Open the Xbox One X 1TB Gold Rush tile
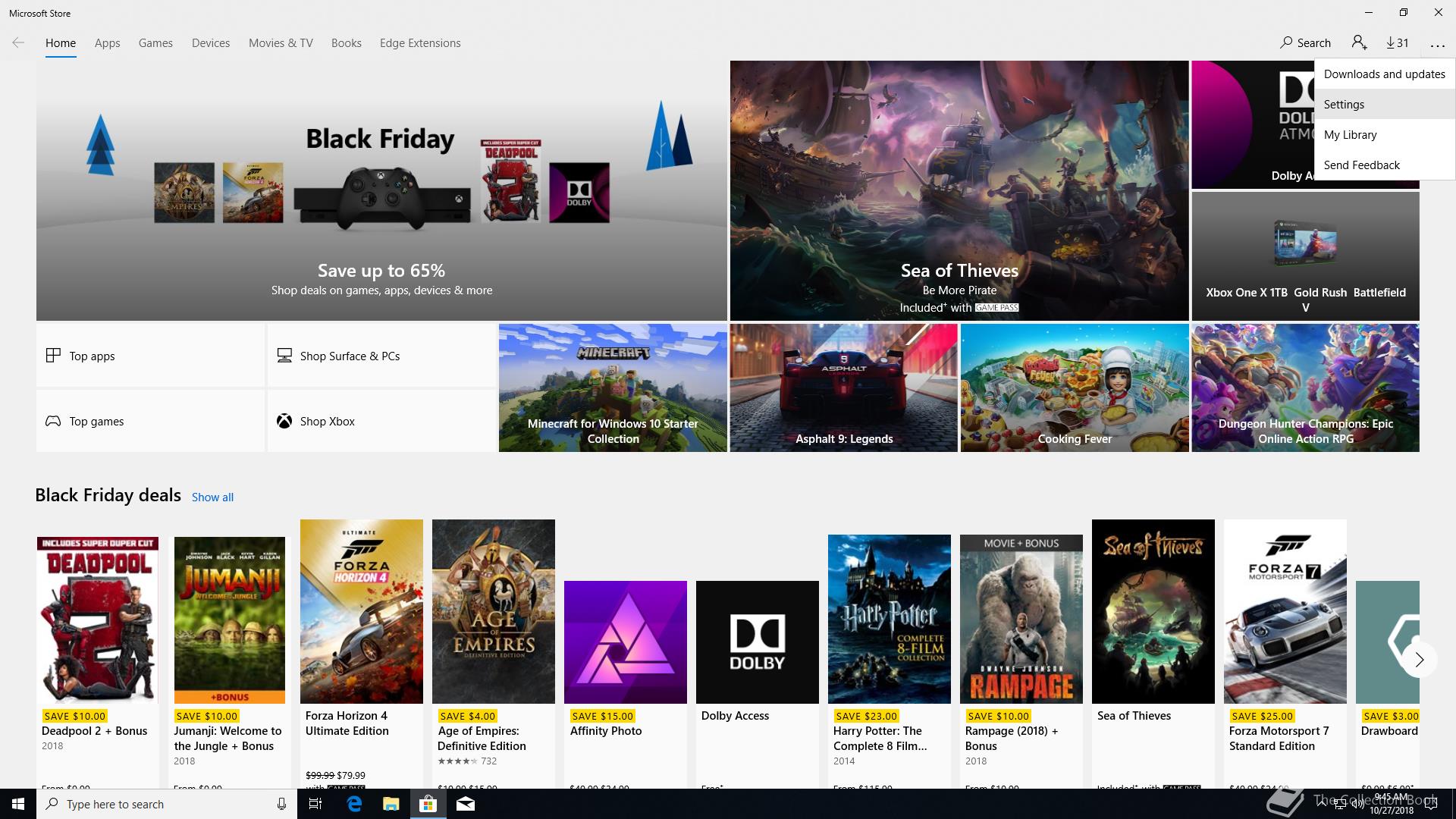 coord(1305,256)
